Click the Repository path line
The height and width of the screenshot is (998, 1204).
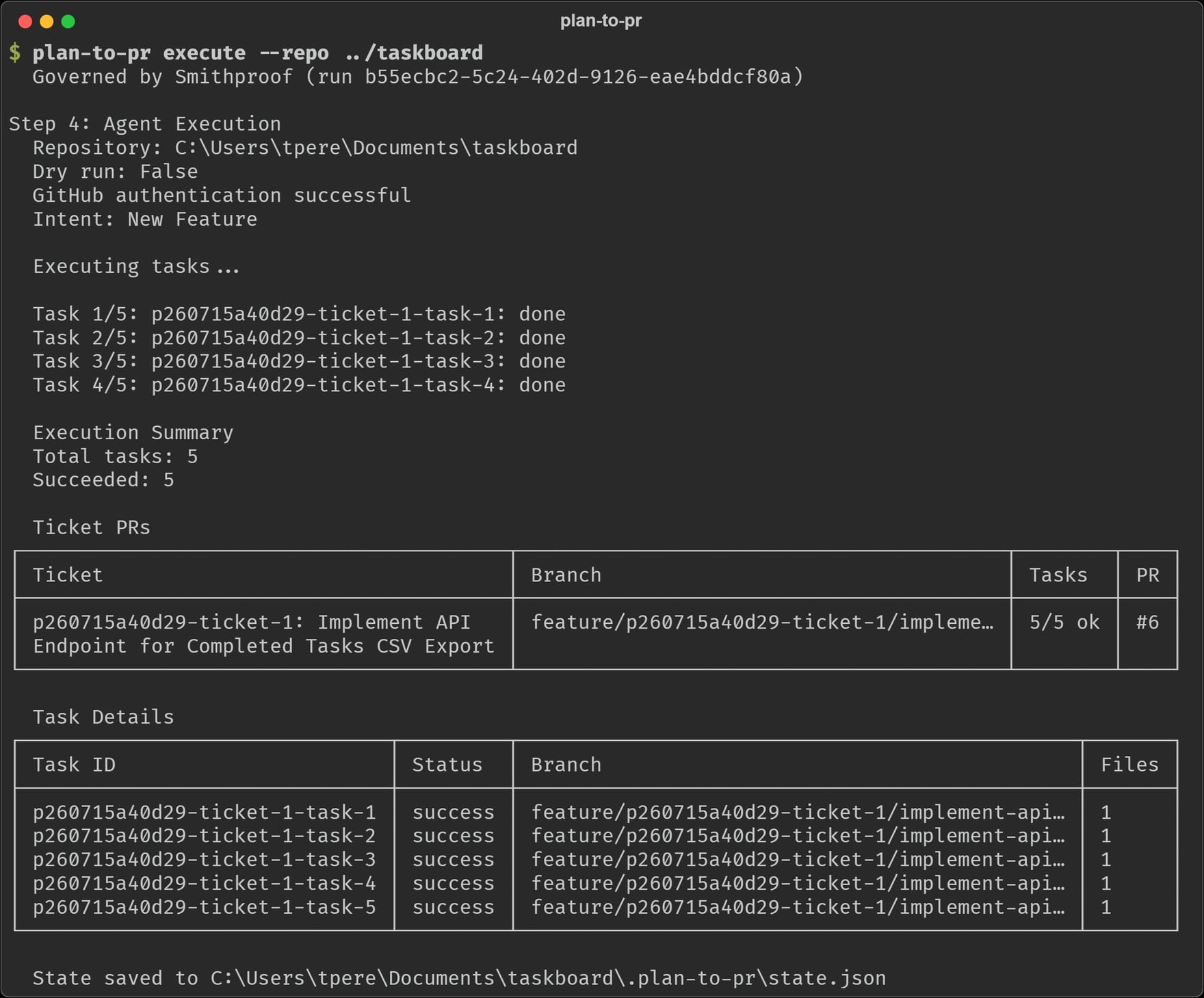(x=305, y=148)
